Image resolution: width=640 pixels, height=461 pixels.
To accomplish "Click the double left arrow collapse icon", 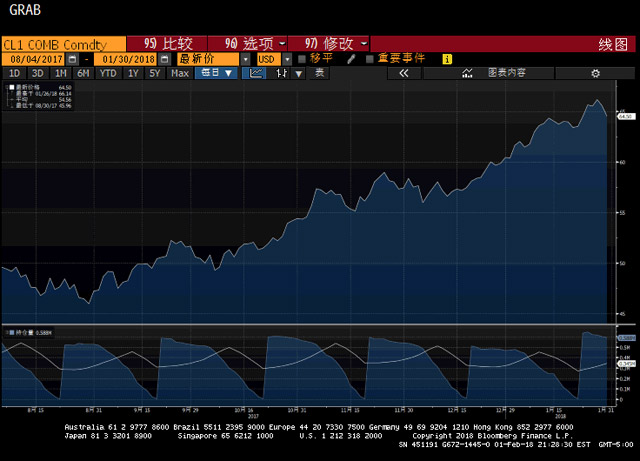I will click(404, 73).
